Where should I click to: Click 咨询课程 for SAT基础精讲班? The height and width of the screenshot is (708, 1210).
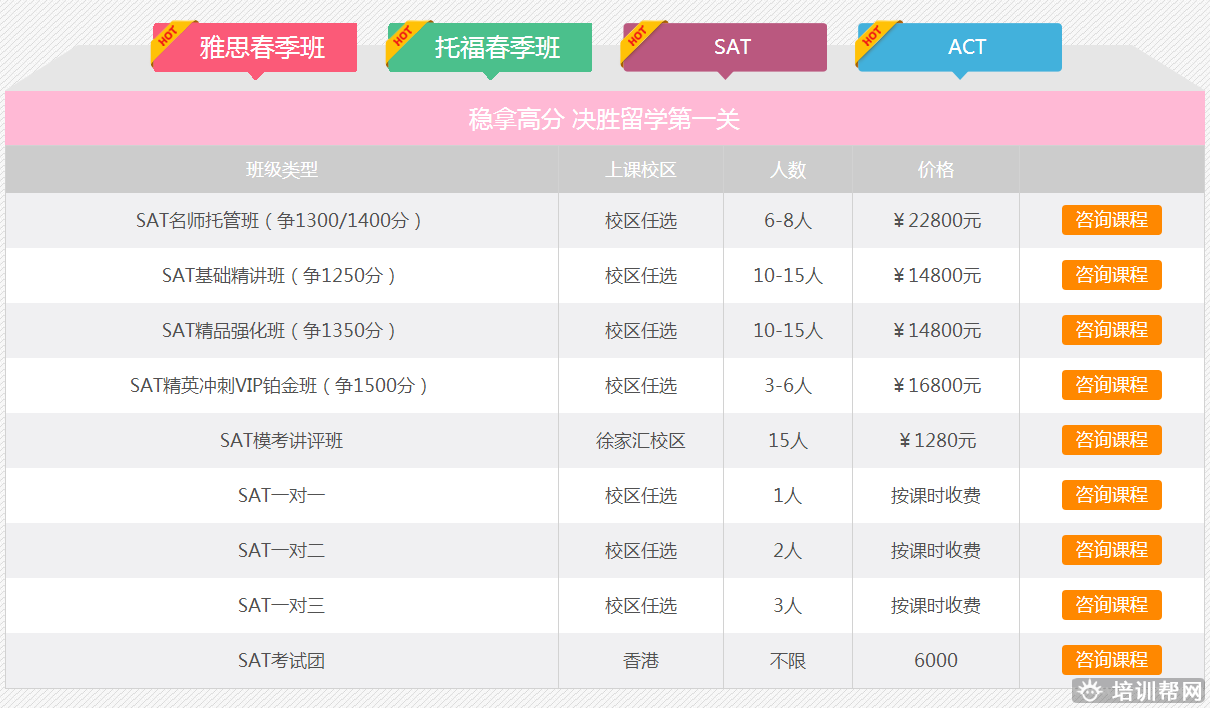click(x=1112, y=275)
